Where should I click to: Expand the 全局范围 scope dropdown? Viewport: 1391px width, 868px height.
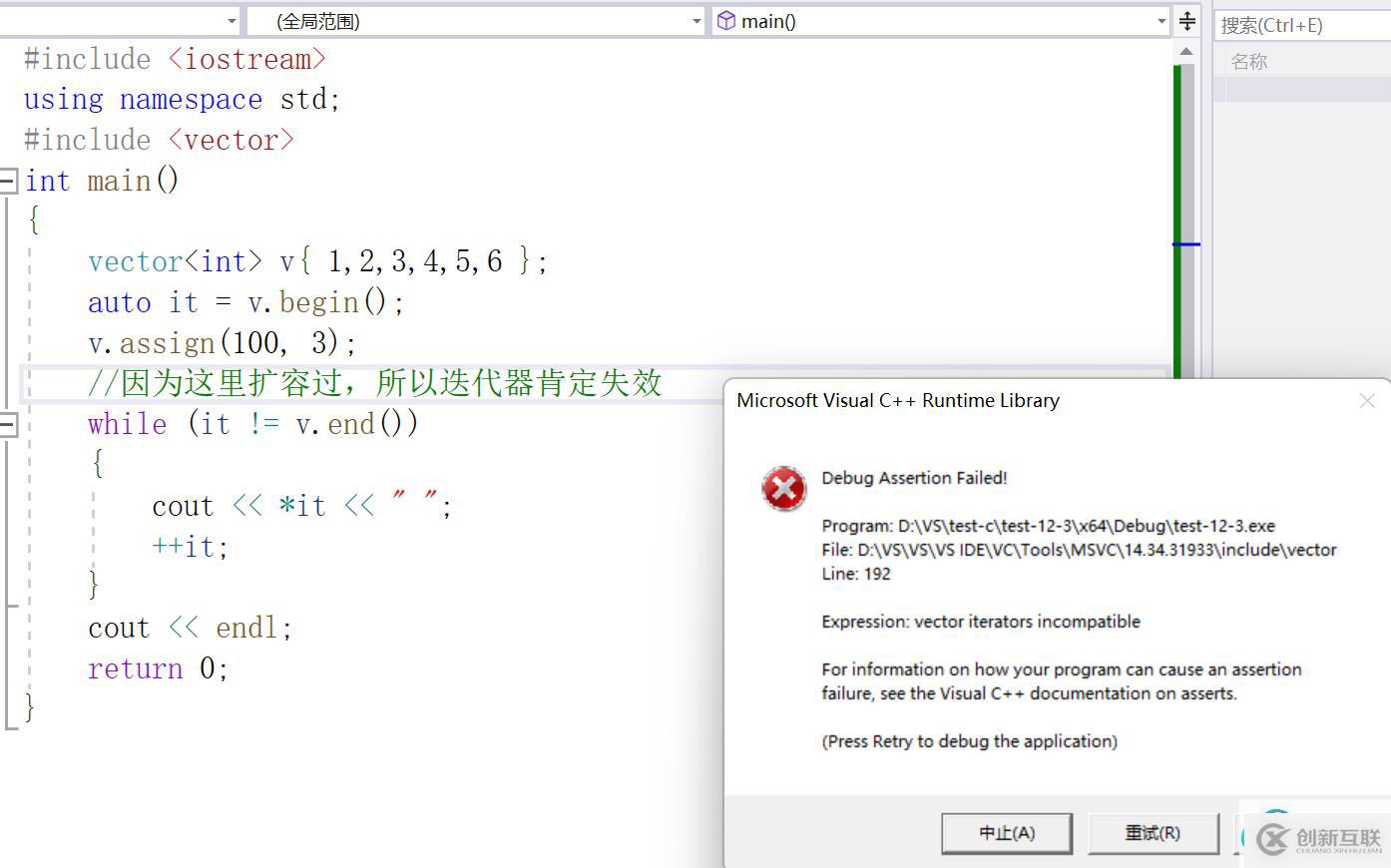pyautogui.click(x=696, y=21)
